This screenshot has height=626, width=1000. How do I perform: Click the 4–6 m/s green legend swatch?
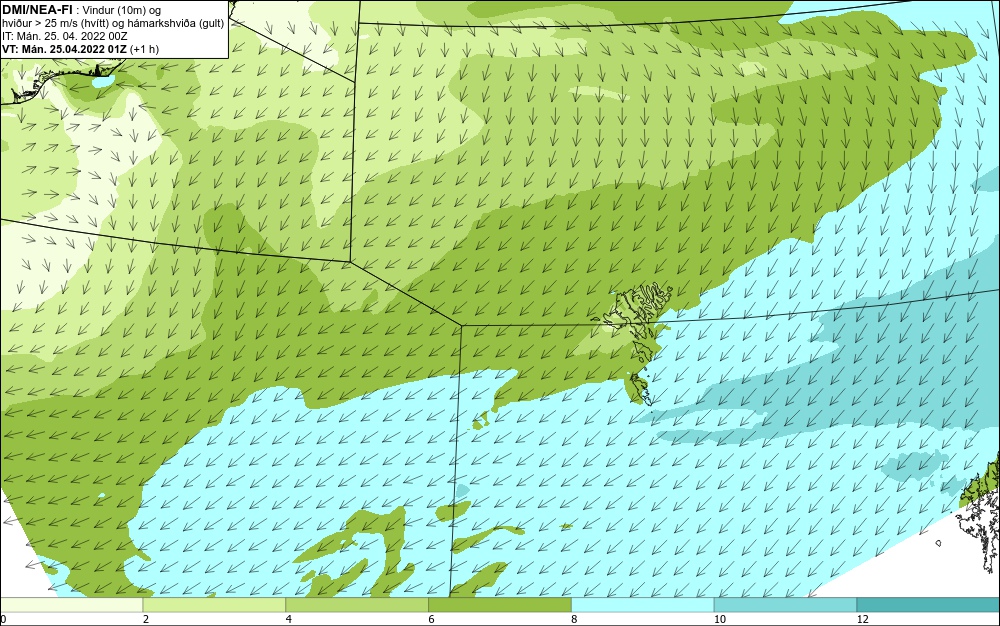pyautogui.click(x=357, y=605)
